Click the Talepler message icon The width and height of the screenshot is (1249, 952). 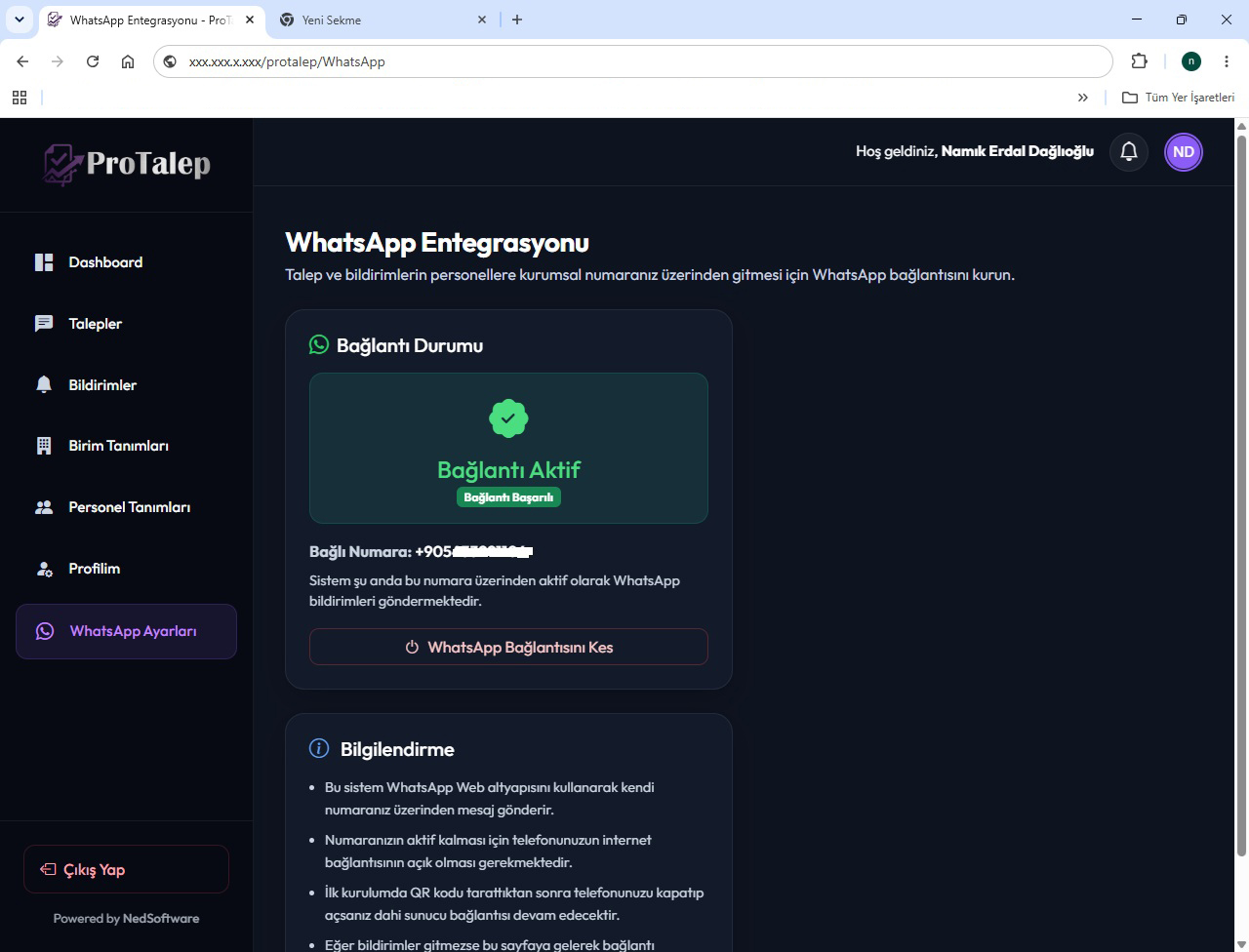[x=44, y=324]
